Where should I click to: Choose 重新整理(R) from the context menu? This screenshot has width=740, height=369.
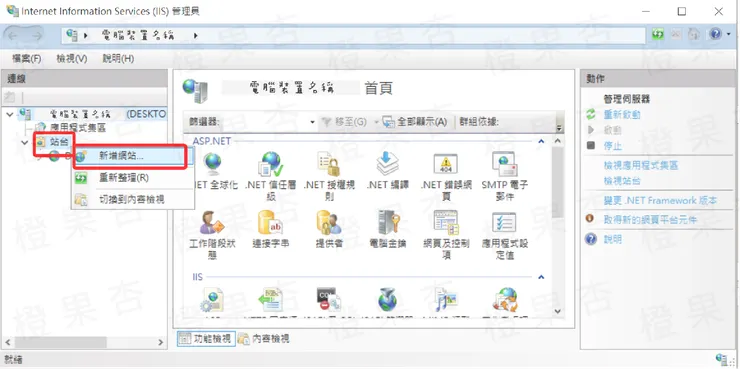coord(133,178)
